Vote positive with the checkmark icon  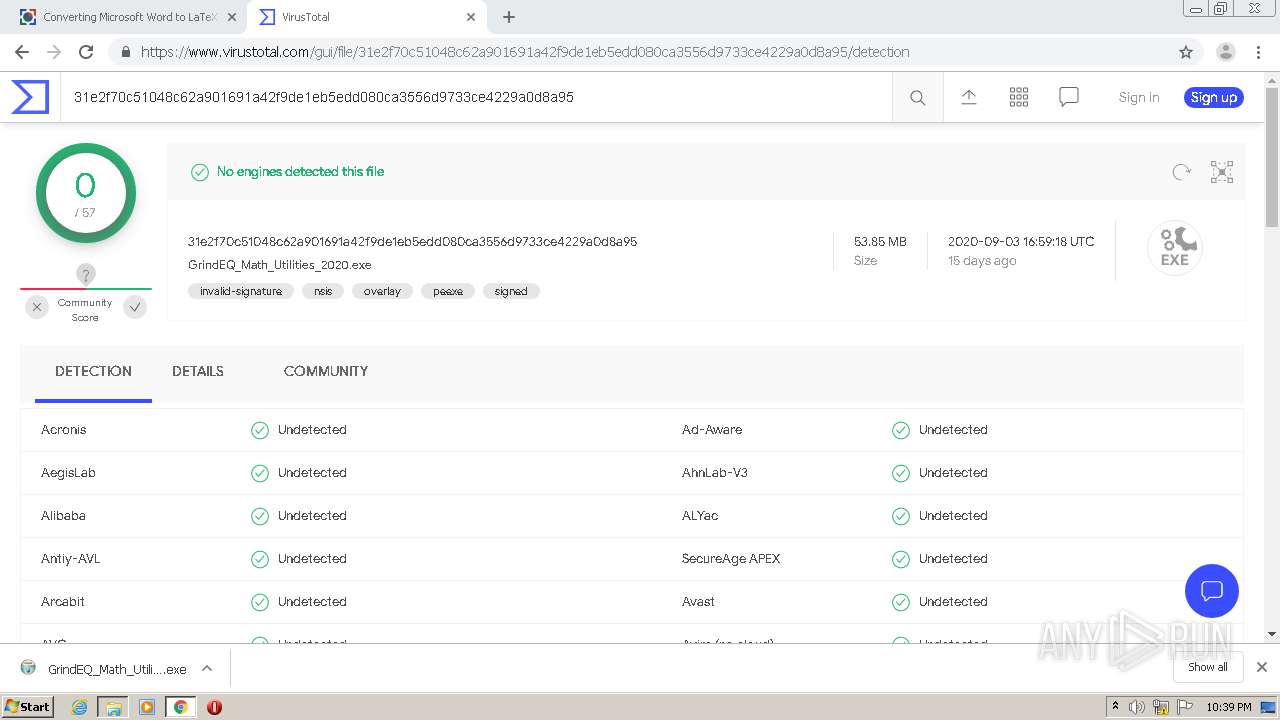(135, 307)
